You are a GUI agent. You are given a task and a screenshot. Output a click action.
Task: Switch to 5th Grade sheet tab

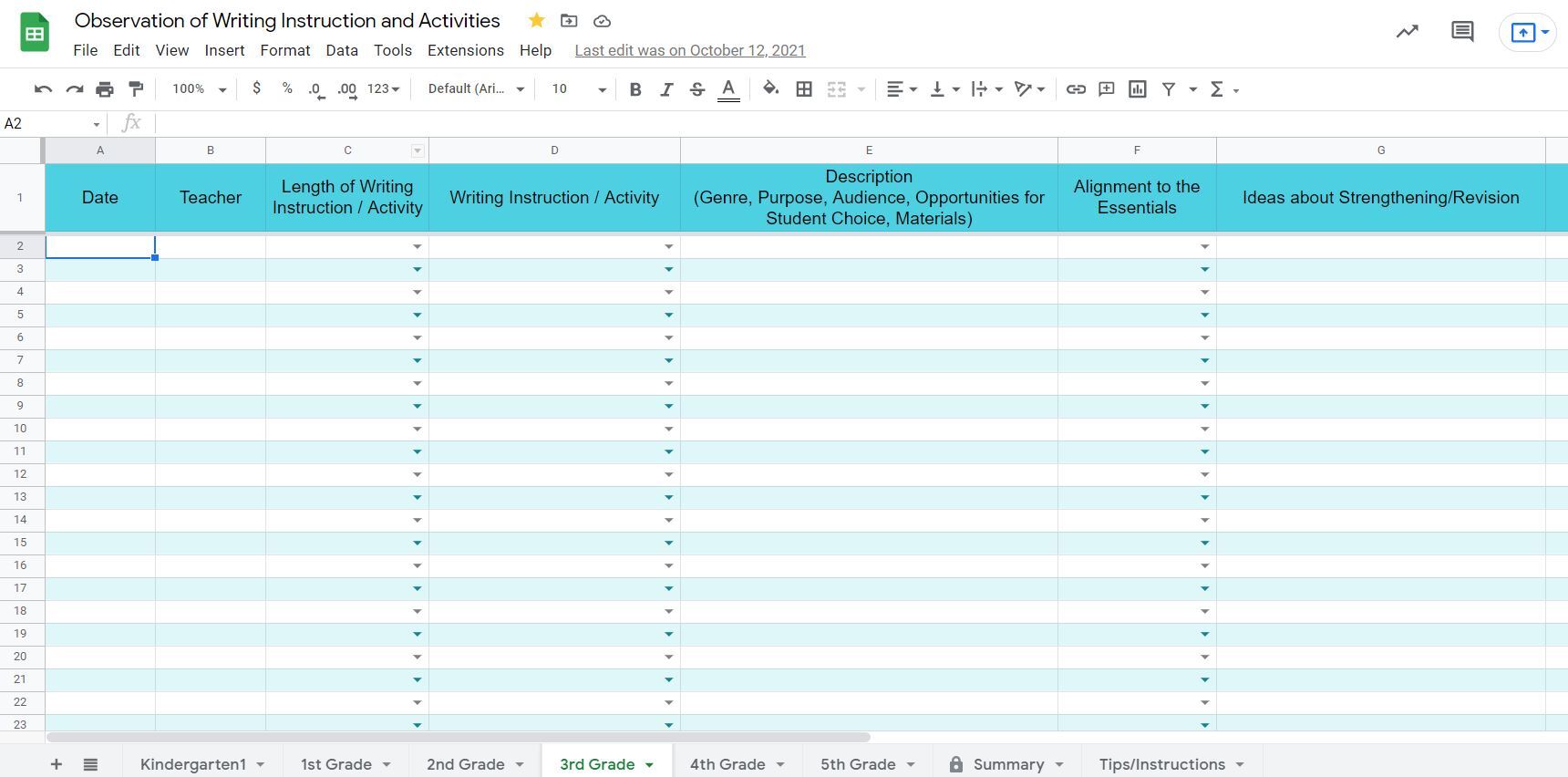click(858, 764)
